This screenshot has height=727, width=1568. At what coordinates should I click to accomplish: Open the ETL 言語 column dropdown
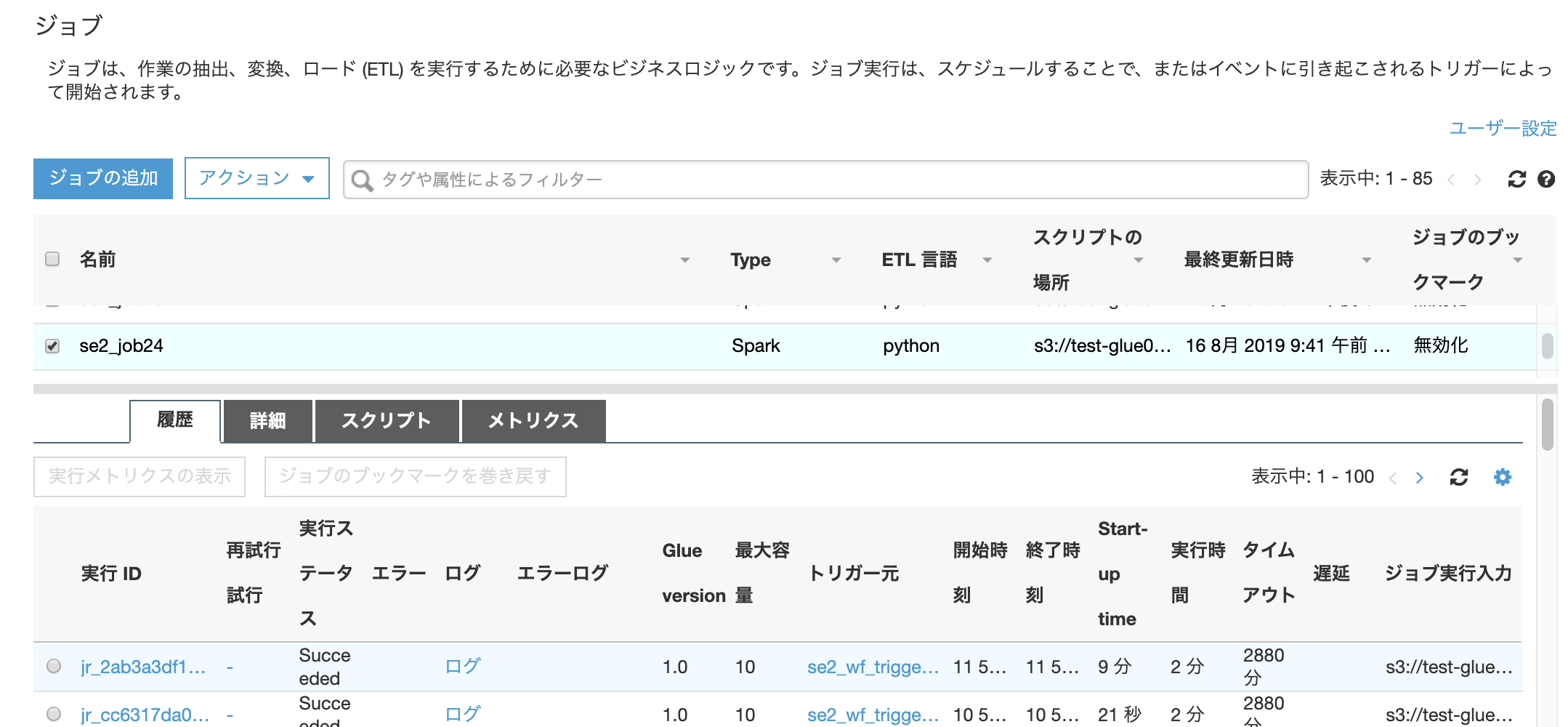[x=986, y=260]
